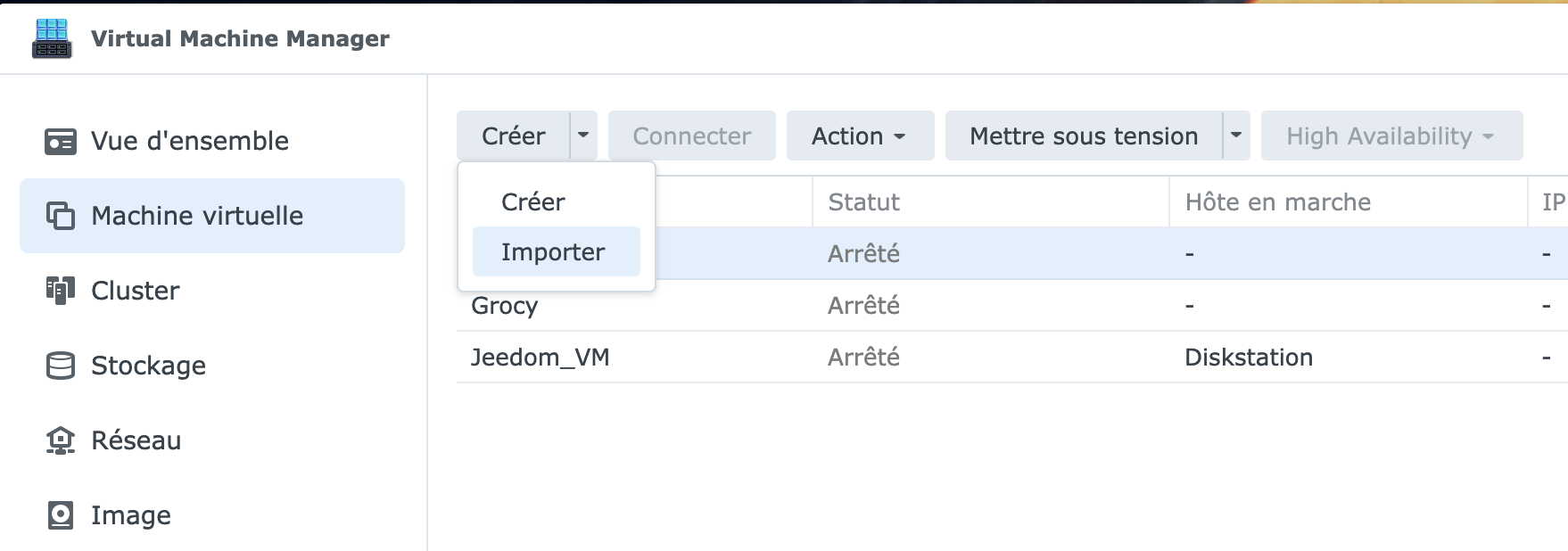Click the main Créer toolbar button
The height and width of the screenshot is (551, 1568).
[x=514, y=136]
